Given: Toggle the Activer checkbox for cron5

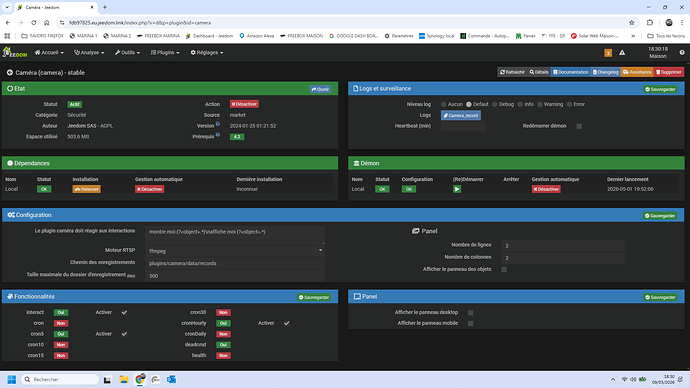Looking at the screenshot, I should pos(124,334).
